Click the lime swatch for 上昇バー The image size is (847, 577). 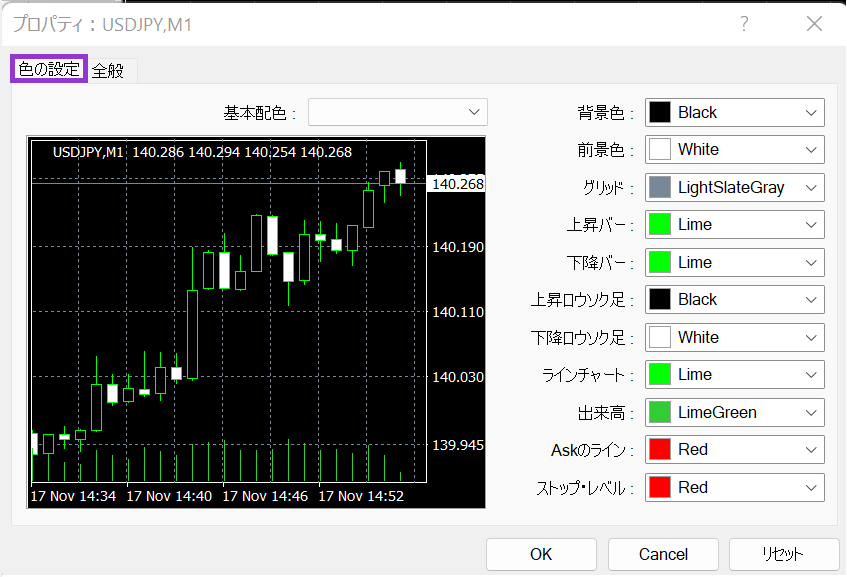(x=660, y=225)
